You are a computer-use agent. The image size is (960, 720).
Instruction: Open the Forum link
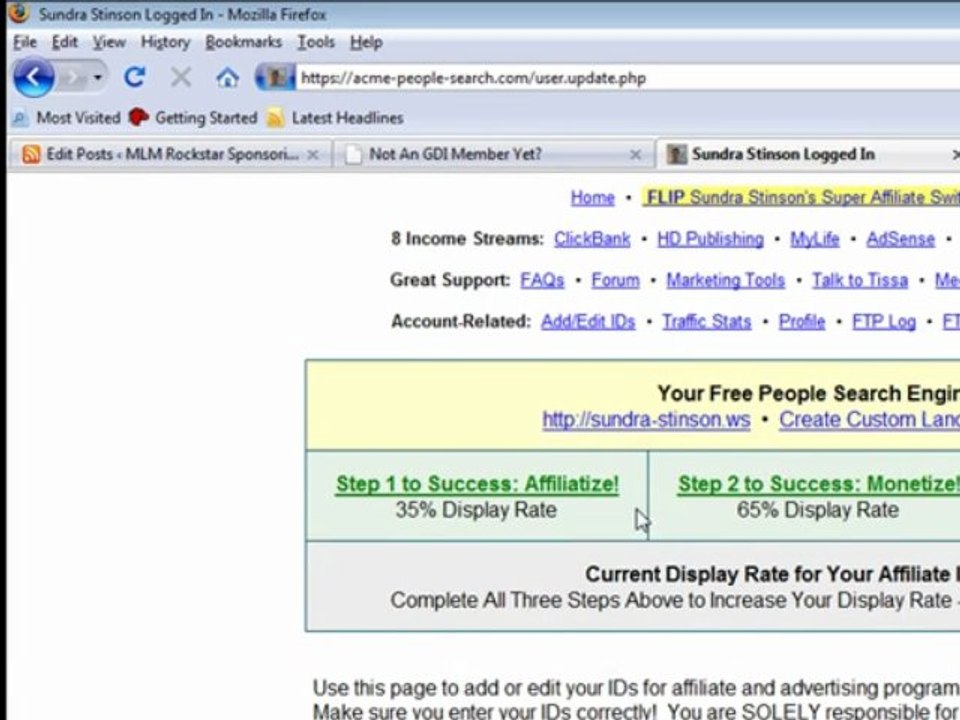(x=615, y=280)
